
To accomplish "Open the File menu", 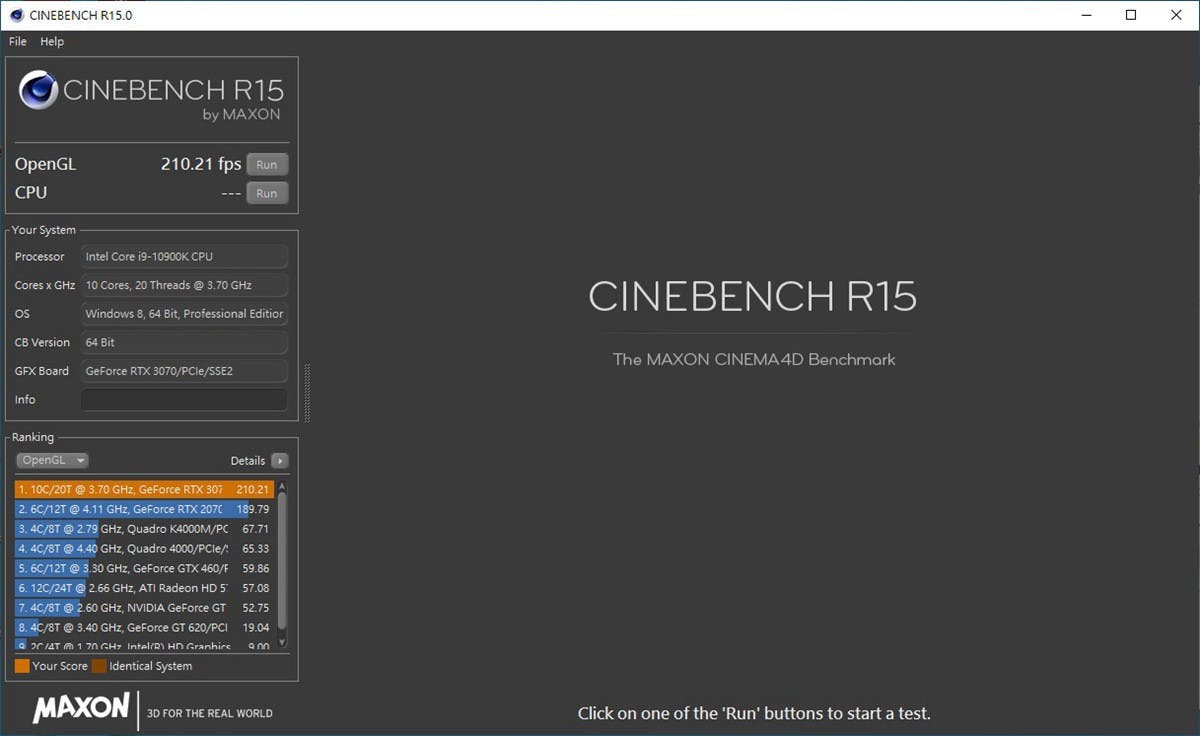I will pyautogui.click(x=18, y=42).
